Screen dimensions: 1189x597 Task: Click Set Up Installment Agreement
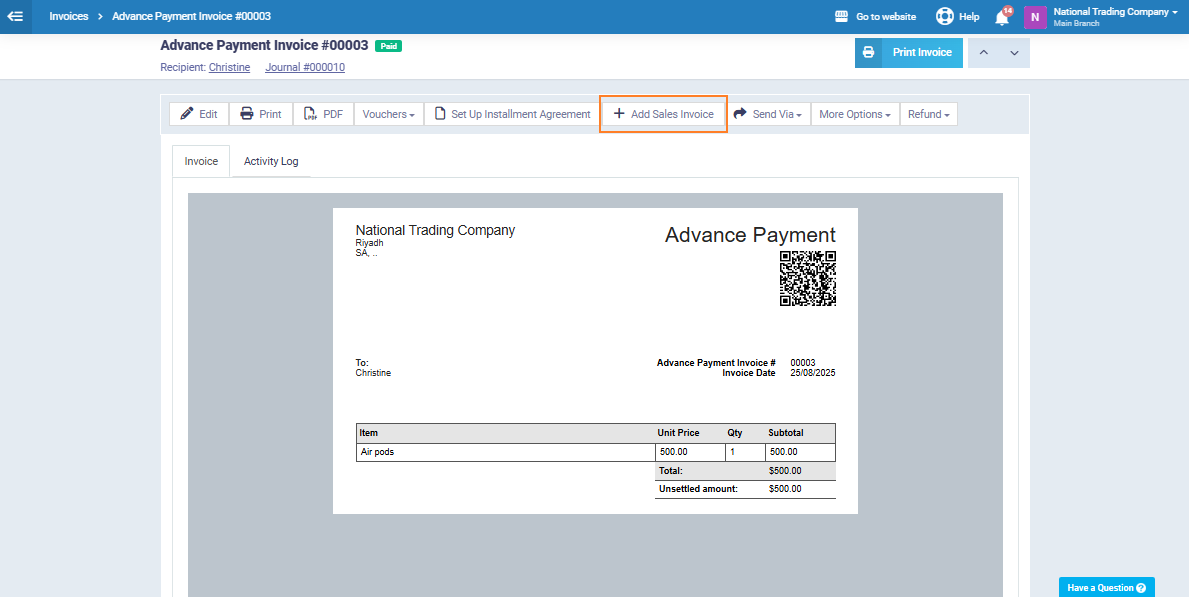pos(512,114)
